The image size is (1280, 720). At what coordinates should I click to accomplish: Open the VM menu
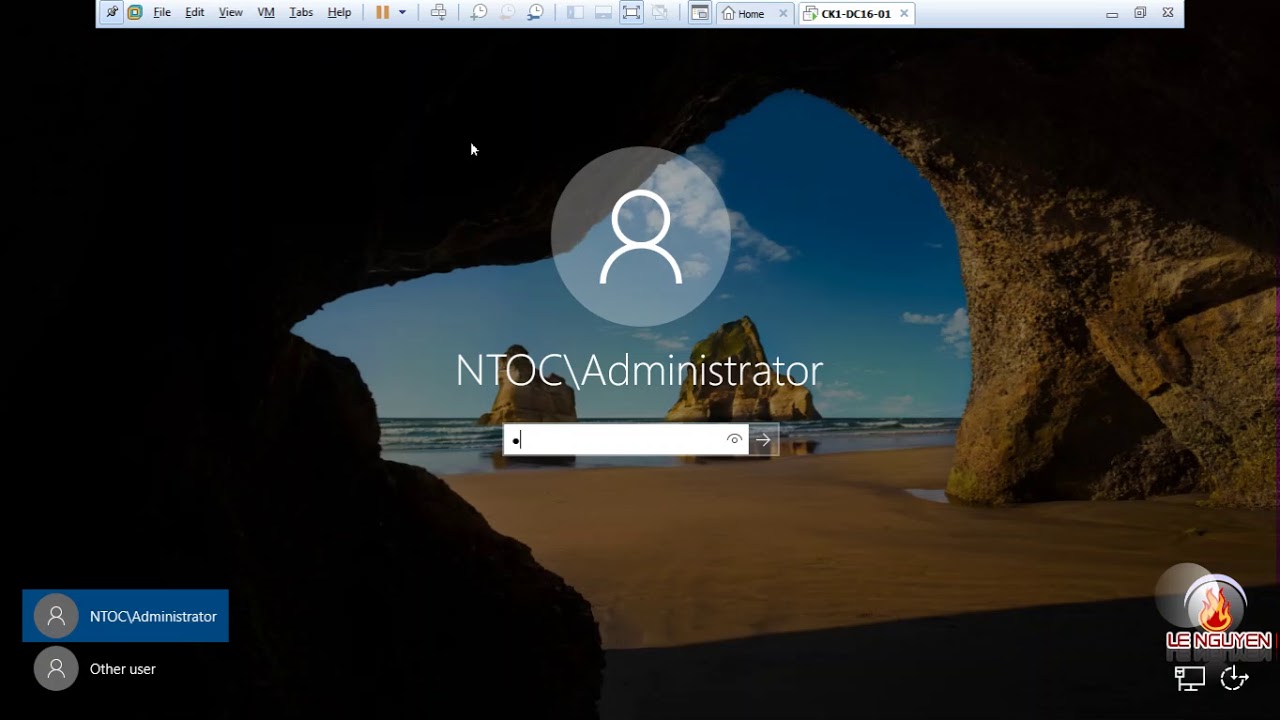coord(266,13)
